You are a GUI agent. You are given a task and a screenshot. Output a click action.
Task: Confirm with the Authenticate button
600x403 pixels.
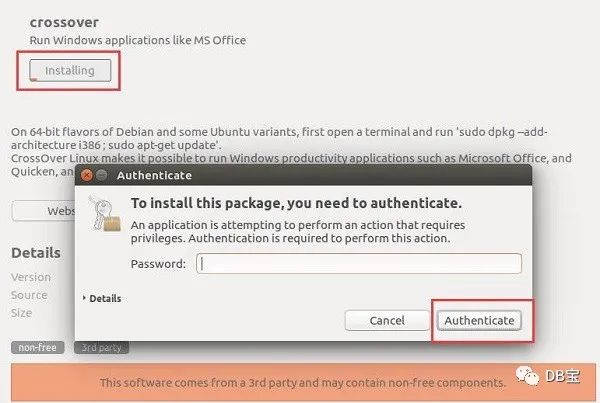pyautogui.click(x=479, y=320)
